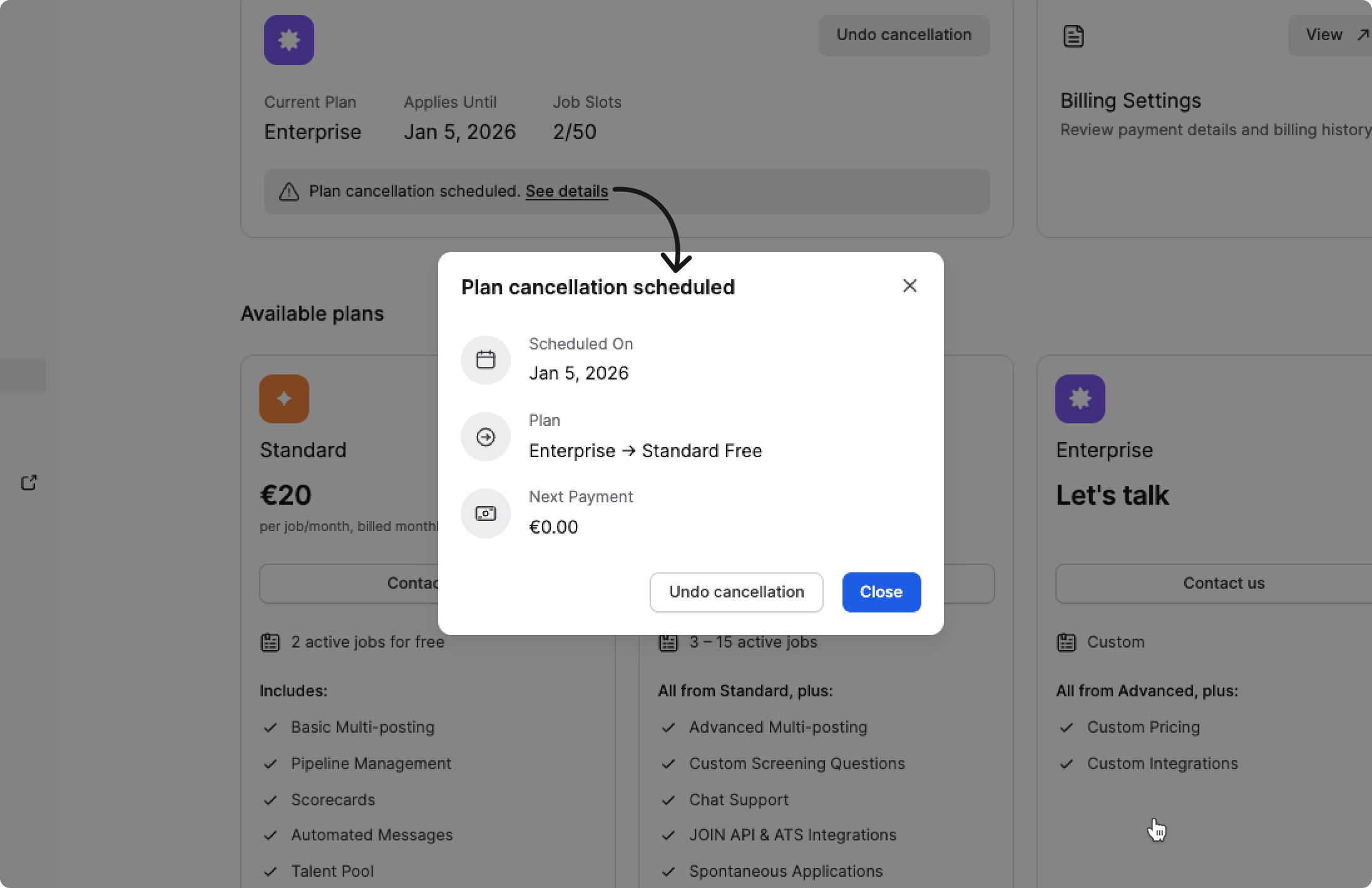Click the purple Enterprise icon under Available plans
The width and height of the screenshot is (1372, 888).
1080,399
